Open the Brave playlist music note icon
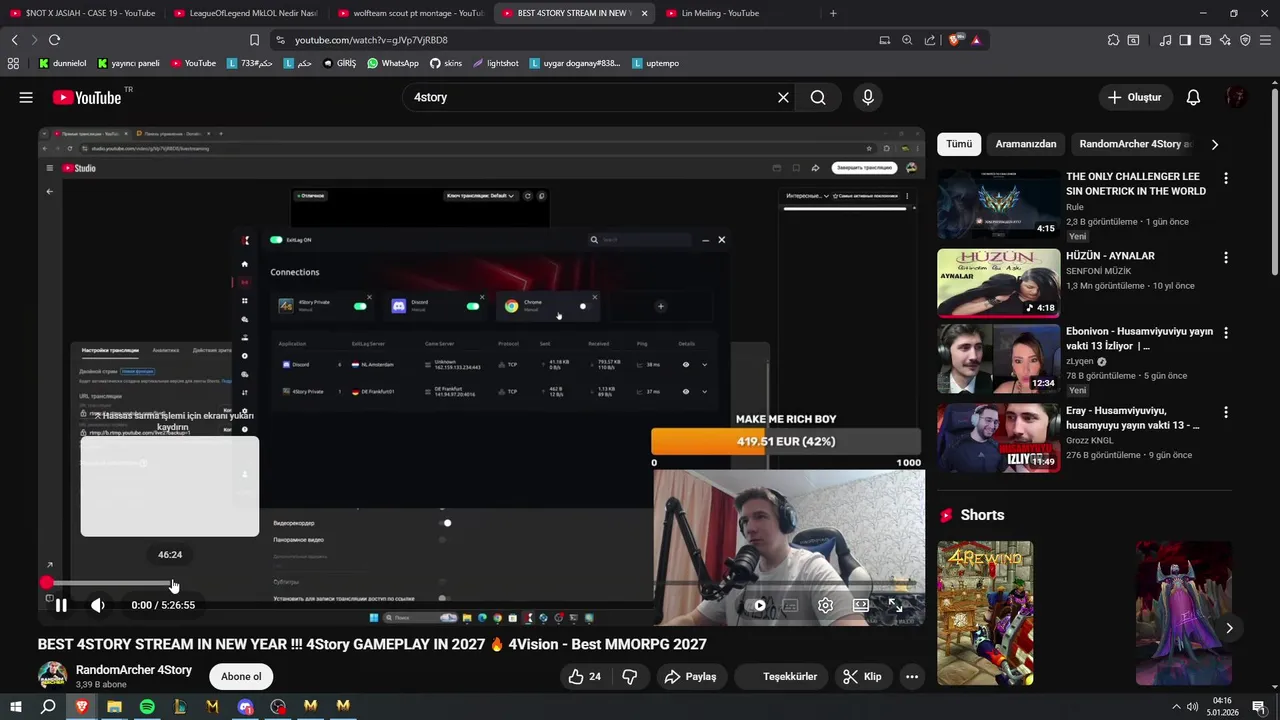This screenshot has height=720, width=1280. click(1165, 40)
